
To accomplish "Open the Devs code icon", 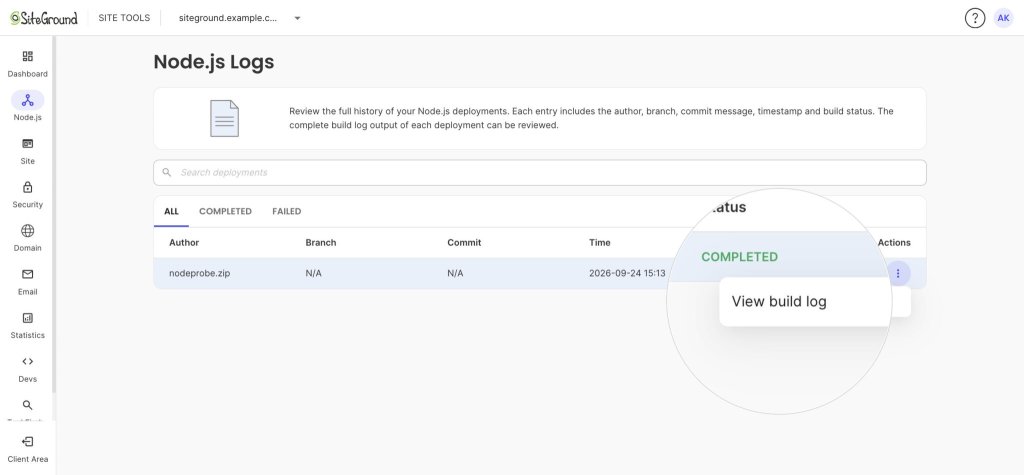I will click(x=27, y=361).
